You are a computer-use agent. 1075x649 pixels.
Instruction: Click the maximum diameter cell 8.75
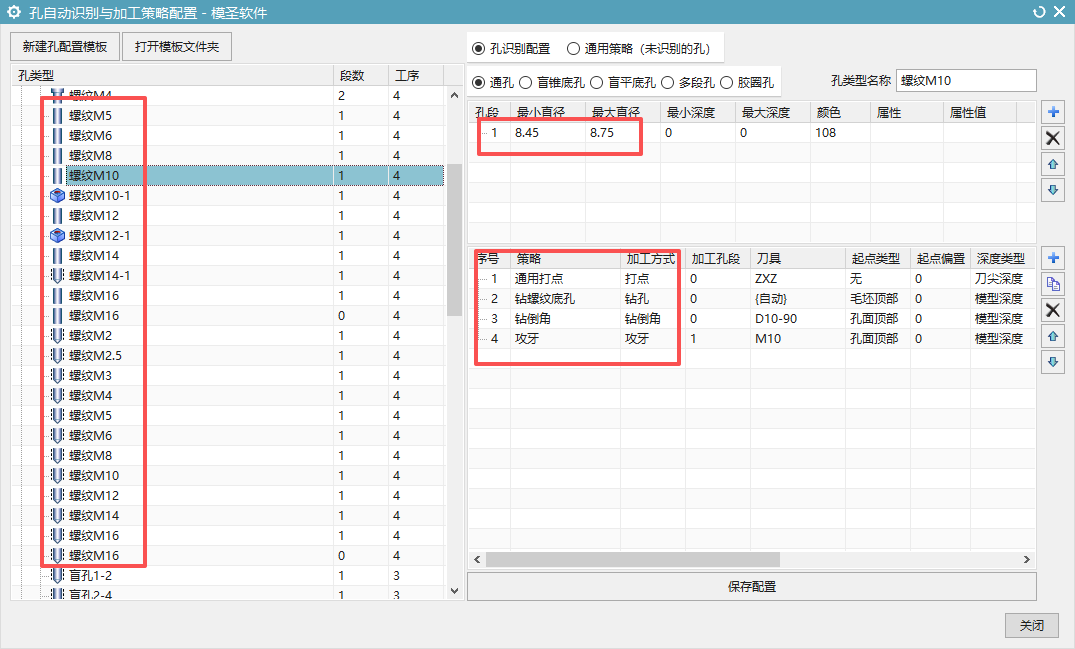pos(623,132)
